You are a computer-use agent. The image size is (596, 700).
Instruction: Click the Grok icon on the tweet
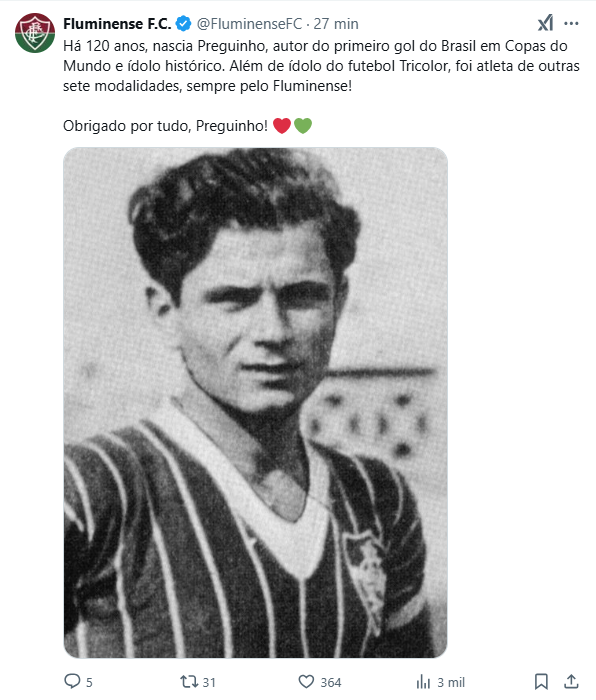point(545,23)
